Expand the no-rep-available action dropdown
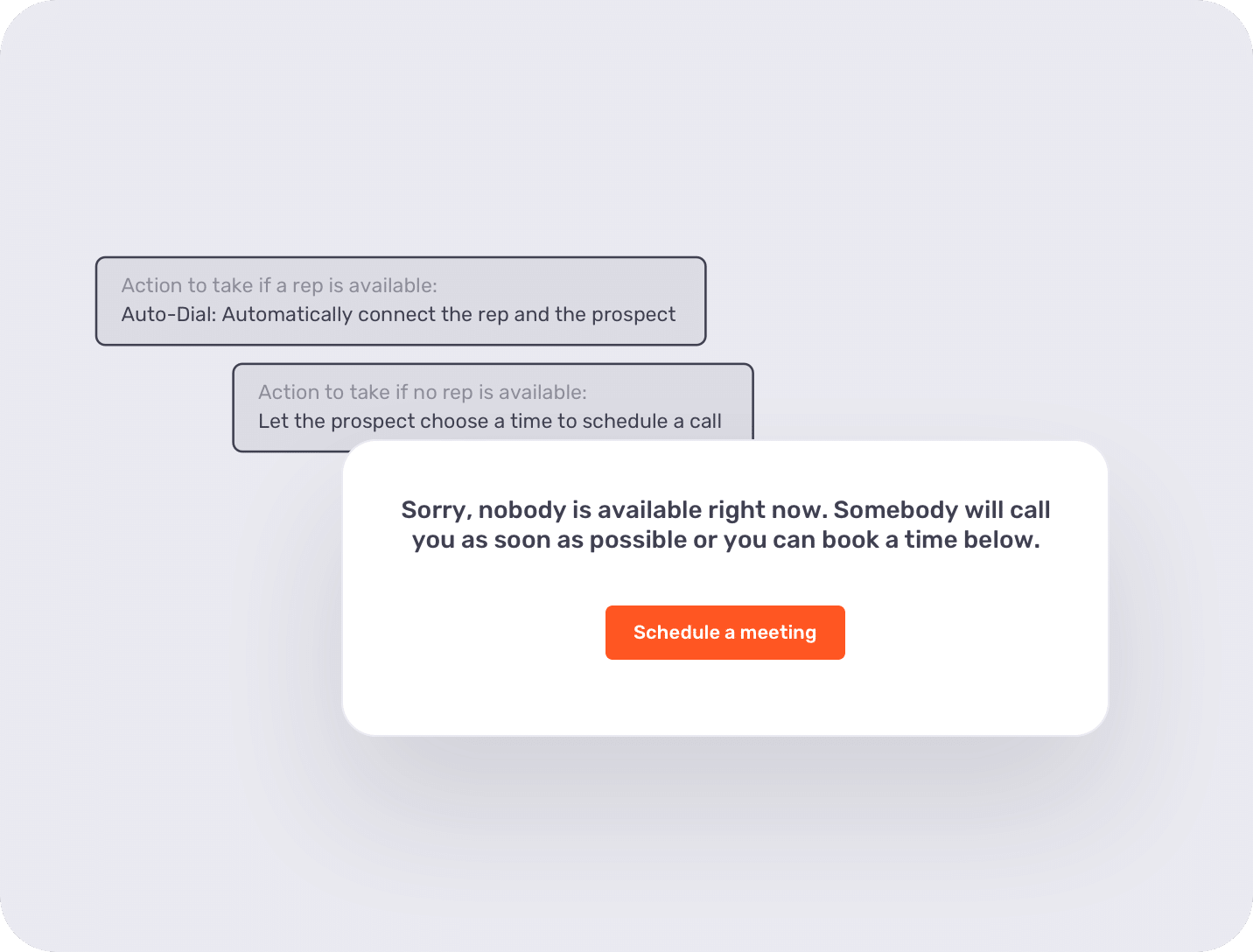Screen dimensions: 1253x952 pos(492,407)
